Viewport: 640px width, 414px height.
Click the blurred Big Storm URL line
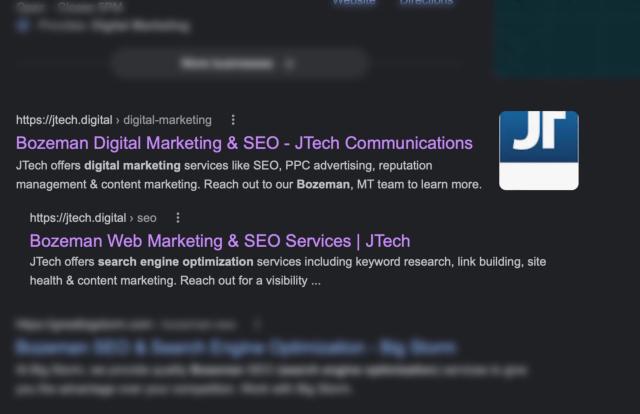(x=126, y=325)
